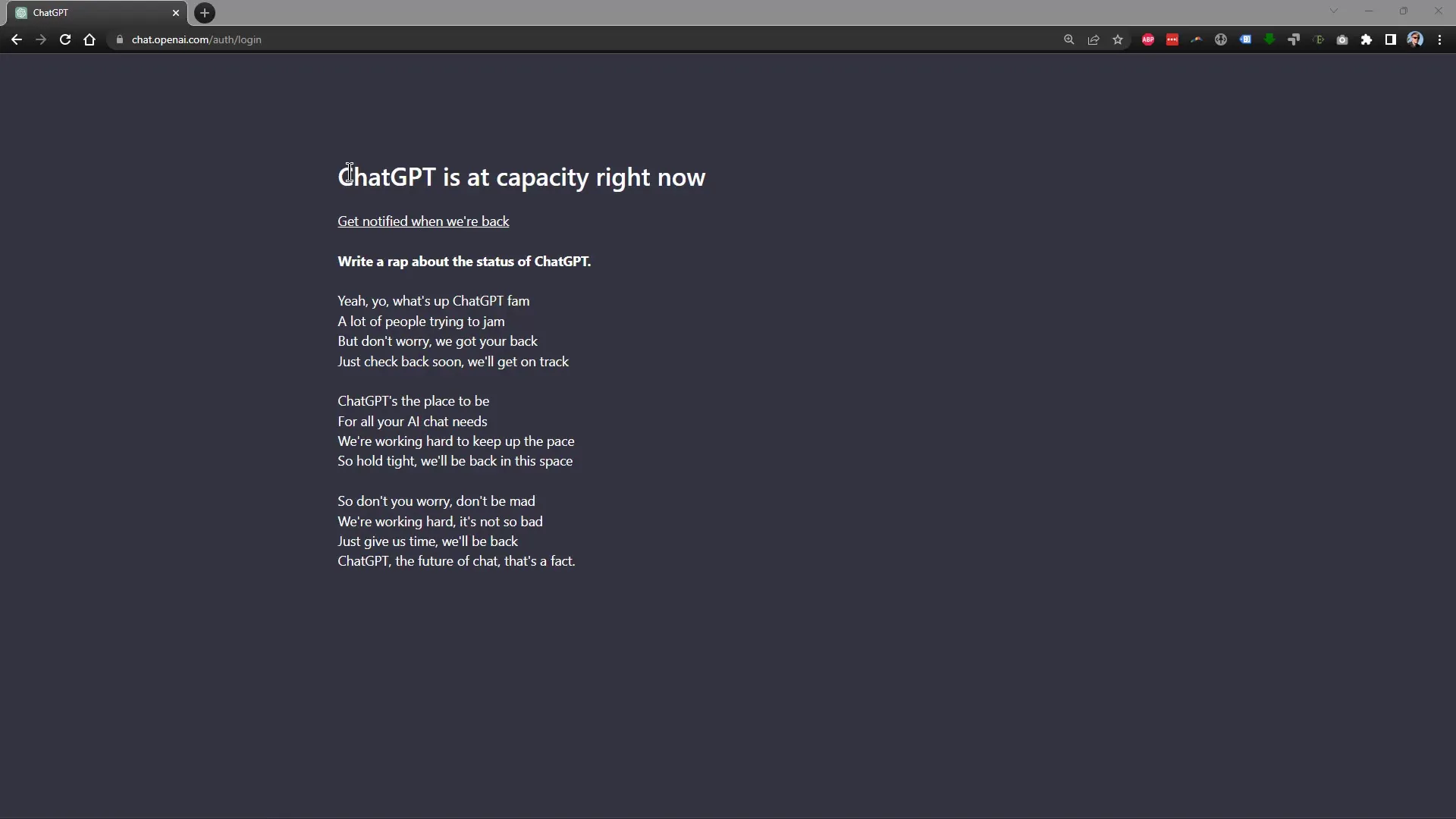The width and height of the screenshot is (1456, 819).
Task: Click the forward navigation arrow
Action: [40, 39]
